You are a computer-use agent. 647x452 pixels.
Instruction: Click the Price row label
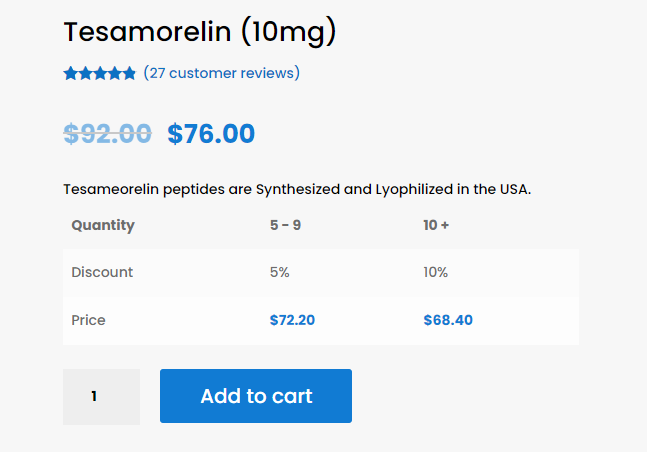pos(88,320)
